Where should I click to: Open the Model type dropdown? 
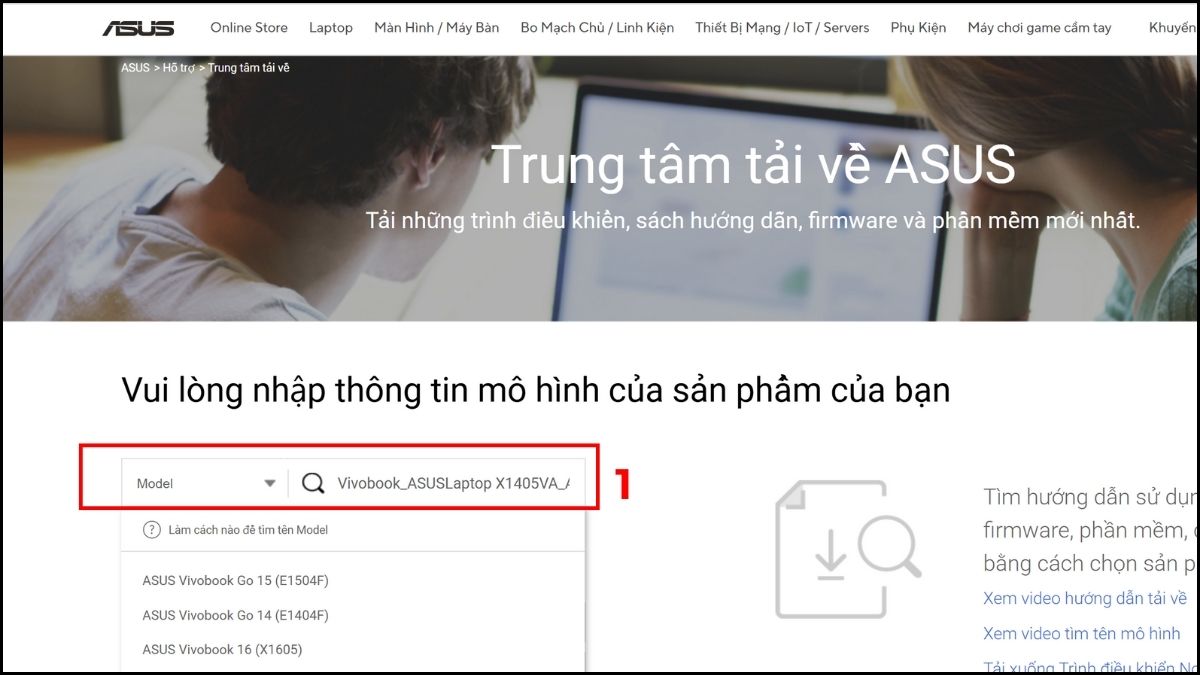(x=200, y=483)
